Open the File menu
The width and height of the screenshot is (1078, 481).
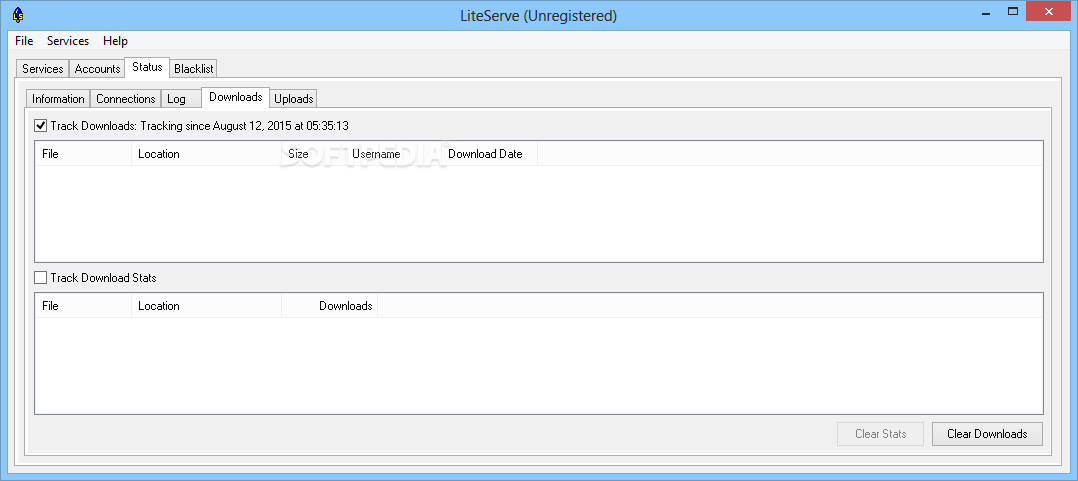coord(24,41)
